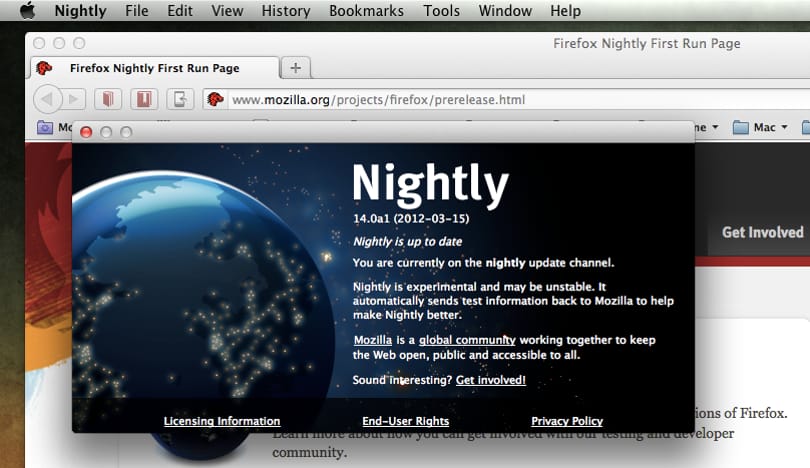Open the Help menu

(565, 10)
